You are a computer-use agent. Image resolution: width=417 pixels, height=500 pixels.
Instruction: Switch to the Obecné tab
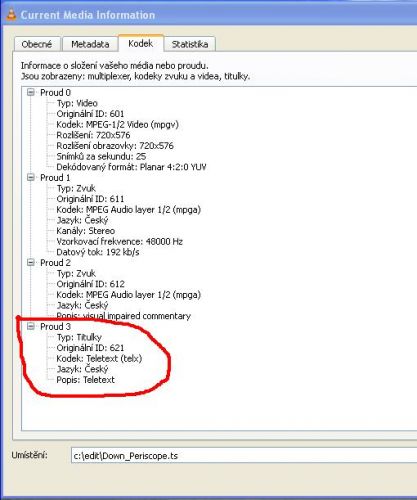[37, 44]
